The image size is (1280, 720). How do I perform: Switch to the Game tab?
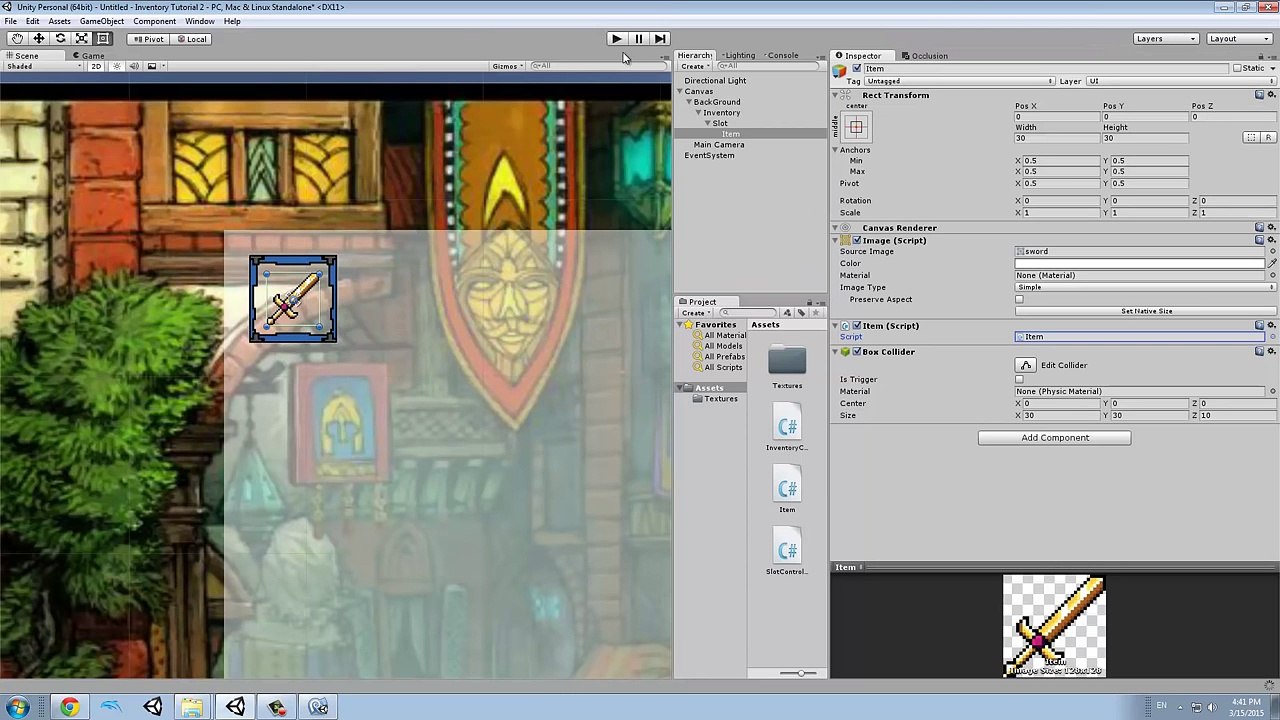pos(88,56)
